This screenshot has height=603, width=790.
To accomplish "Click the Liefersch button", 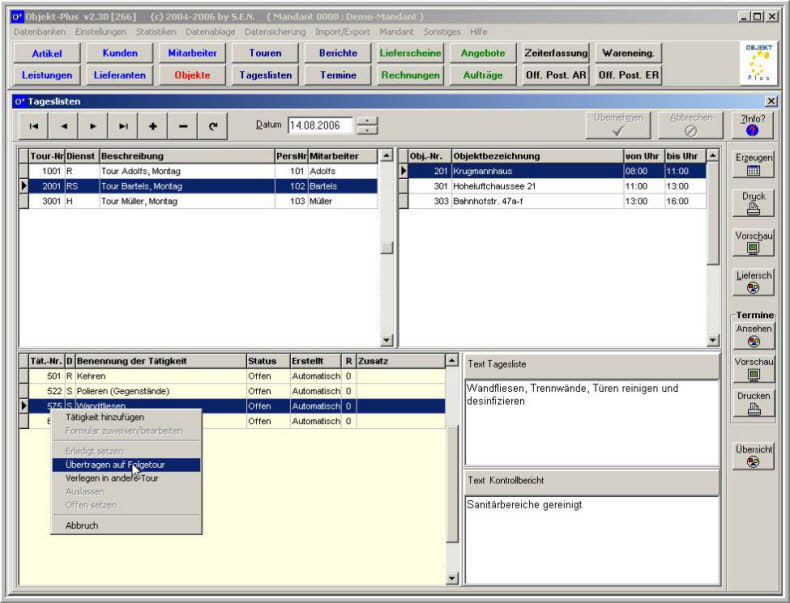I will coord(753,282).
